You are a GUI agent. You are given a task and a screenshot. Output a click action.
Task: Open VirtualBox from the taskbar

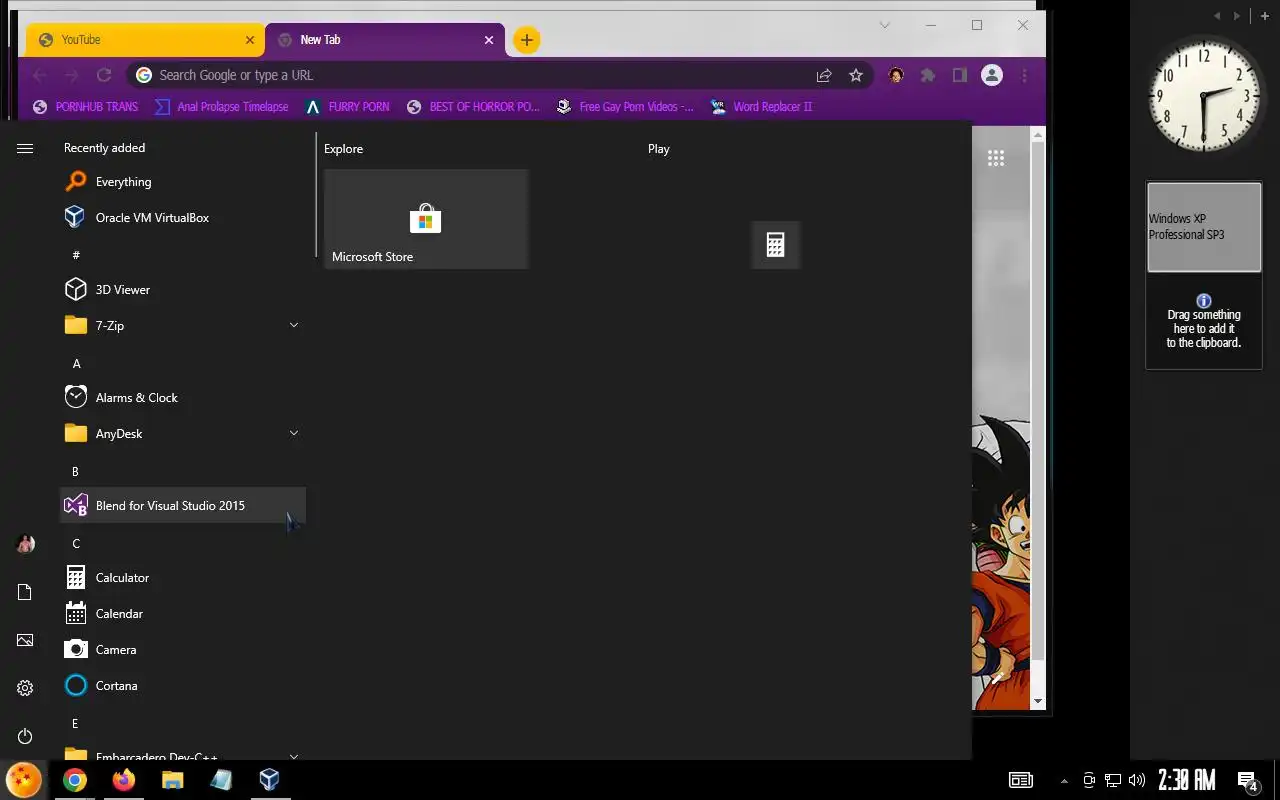coord(269,780)
